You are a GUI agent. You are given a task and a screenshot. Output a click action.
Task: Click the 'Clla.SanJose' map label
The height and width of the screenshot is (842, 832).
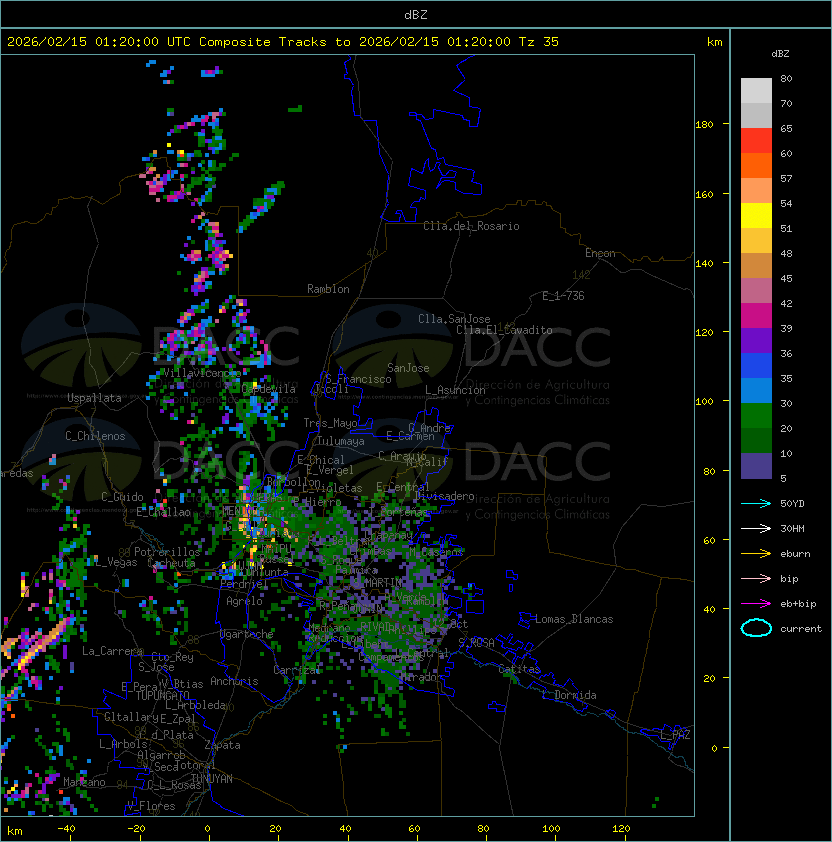click(x=454, y=319)
